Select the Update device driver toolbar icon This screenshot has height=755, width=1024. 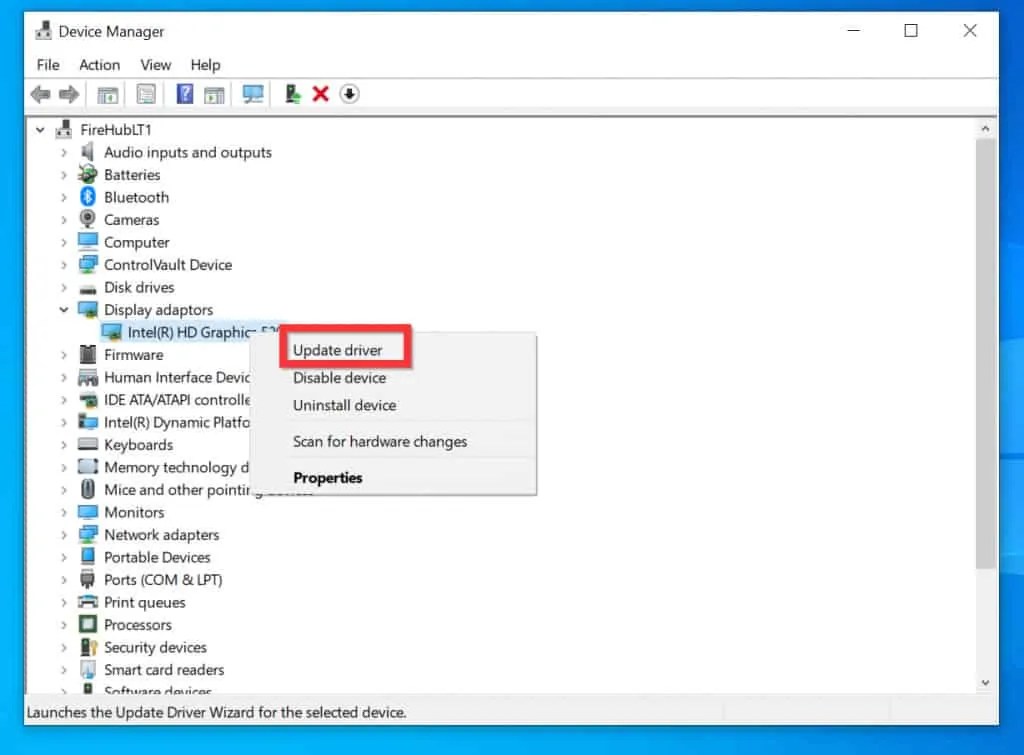(x=292, y=93)
